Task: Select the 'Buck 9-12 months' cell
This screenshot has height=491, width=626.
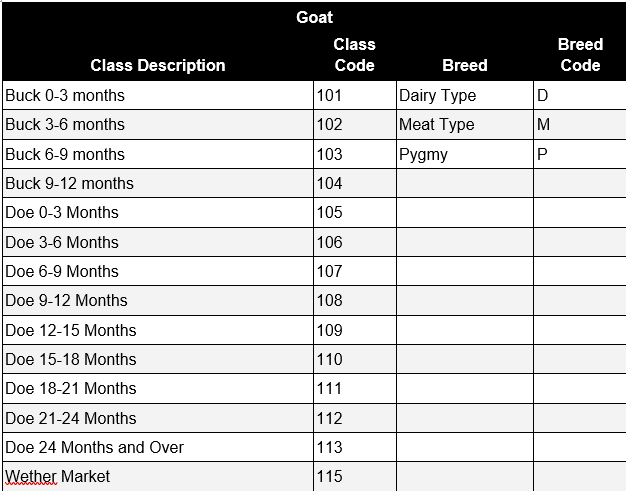Action: coord(158,183)
